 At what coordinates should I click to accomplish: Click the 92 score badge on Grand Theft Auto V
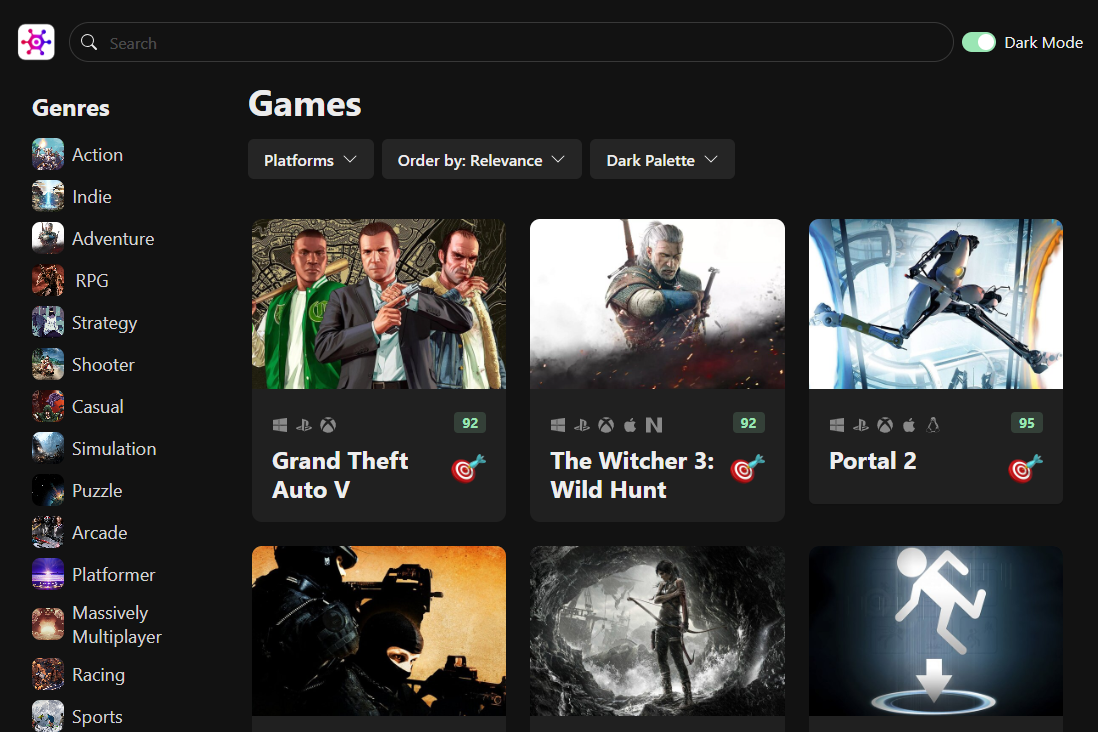(470, 423)
